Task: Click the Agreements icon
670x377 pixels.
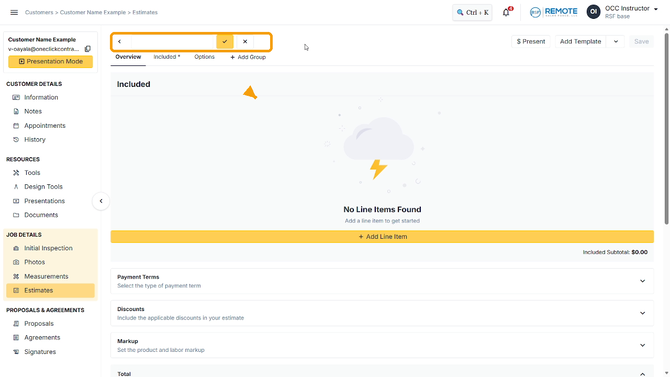Action: coord(16,338)
